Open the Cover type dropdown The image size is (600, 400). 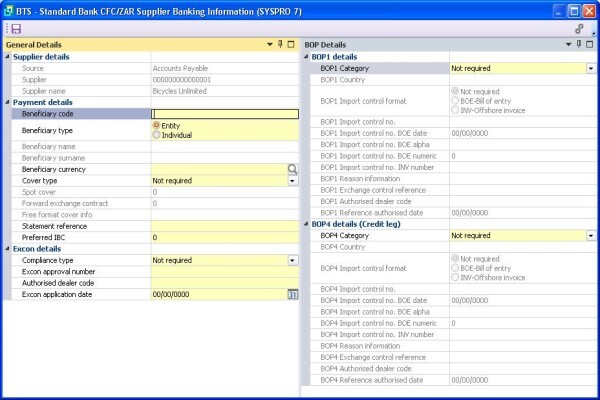click(x=293, y=181)
